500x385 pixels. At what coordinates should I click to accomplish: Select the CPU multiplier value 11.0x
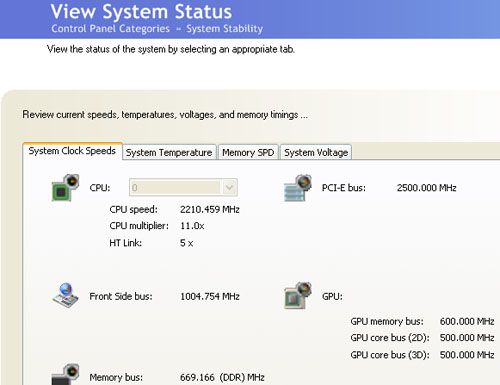192,226
